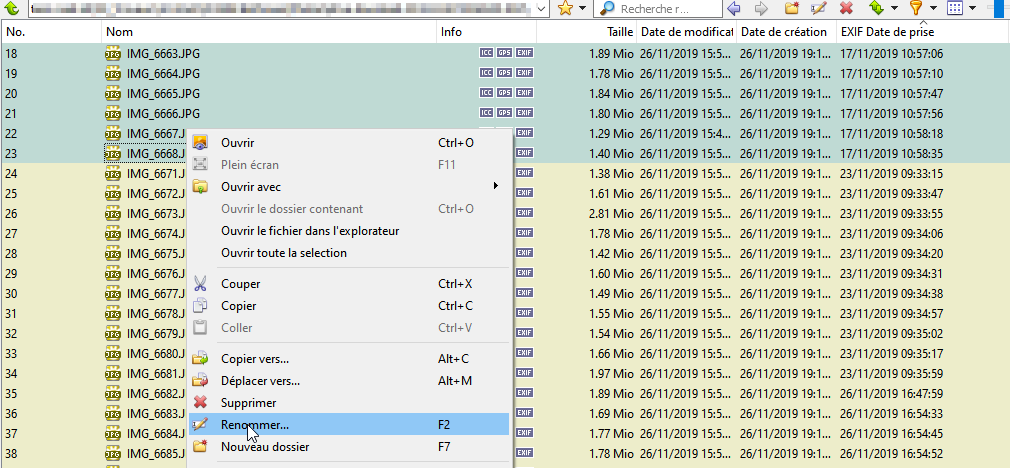Expand the address path dropdown
The width and height of the screenshot is (1010, 468).
tap(541, 9)
